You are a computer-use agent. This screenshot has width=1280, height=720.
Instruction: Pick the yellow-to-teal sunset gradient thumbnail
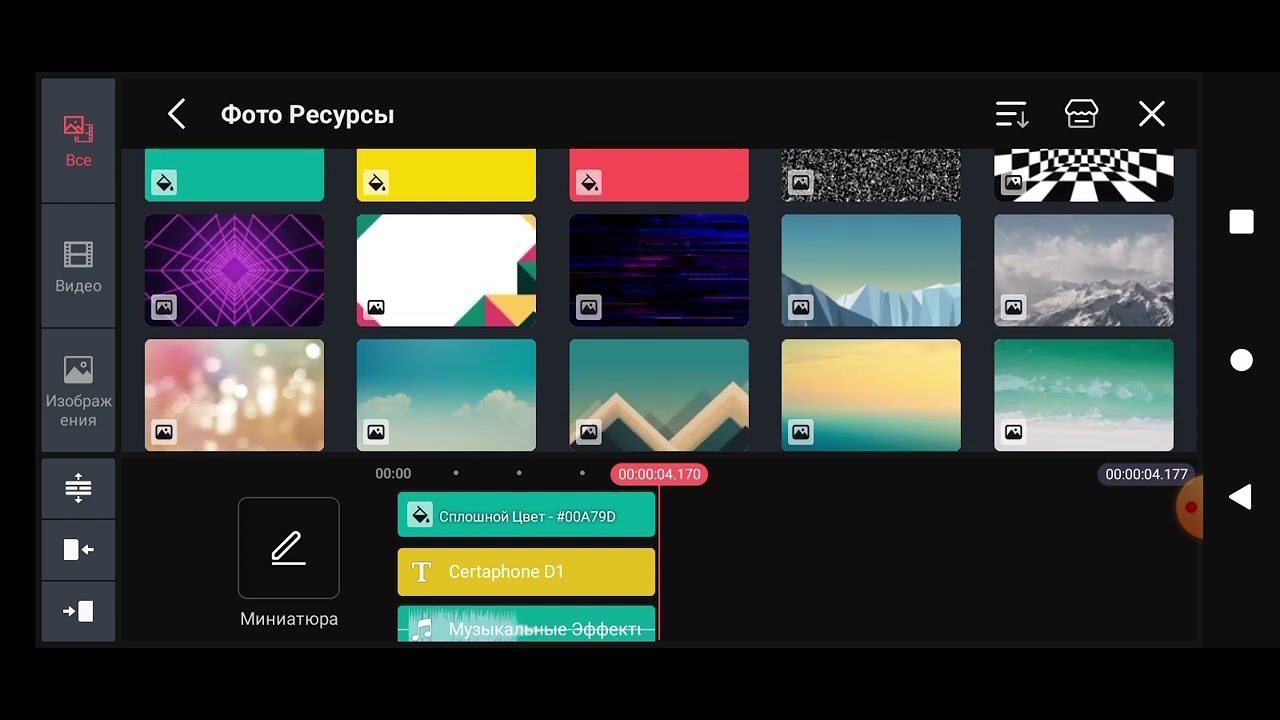pyautogui.click(x=871, y=395)
